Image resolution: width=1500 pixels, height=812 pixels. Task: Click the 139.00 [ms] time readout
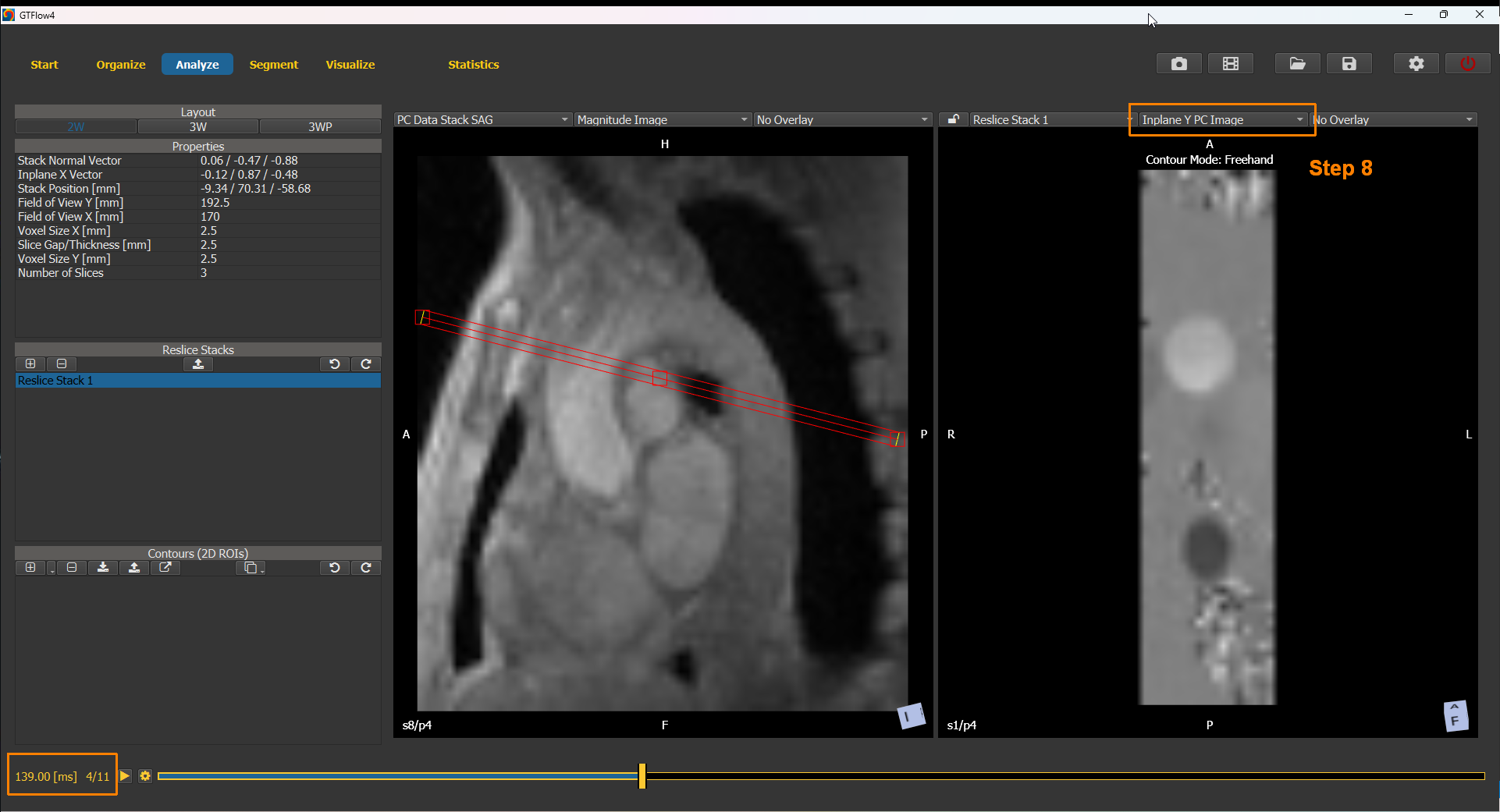tap(46, 777)
